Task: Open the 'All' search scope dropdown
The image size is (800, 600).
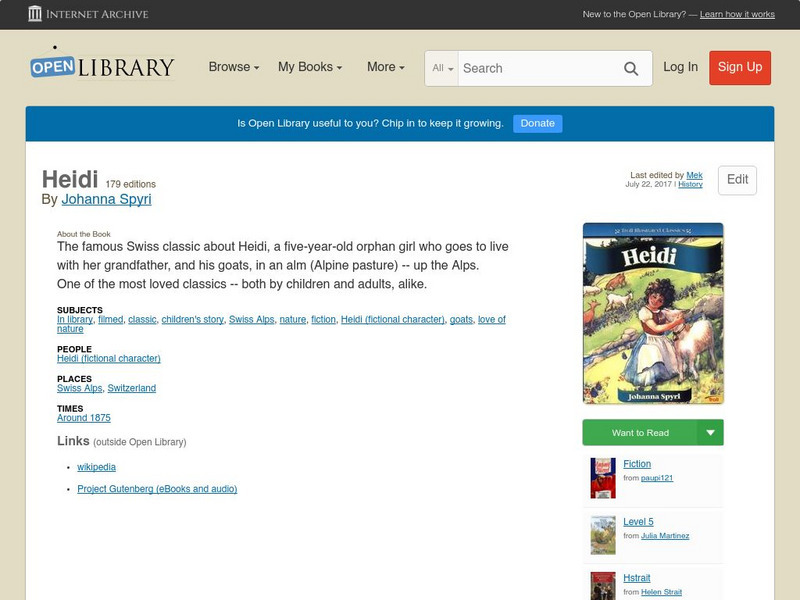Action: [x=442, y=68]
